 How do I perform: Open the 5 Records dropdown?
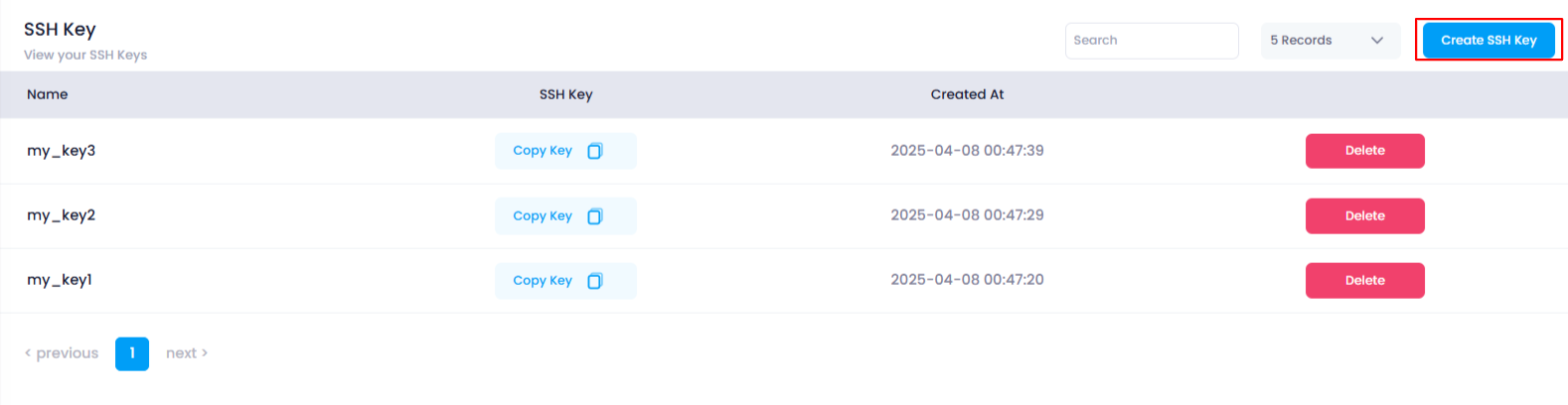pos(1330,41)
